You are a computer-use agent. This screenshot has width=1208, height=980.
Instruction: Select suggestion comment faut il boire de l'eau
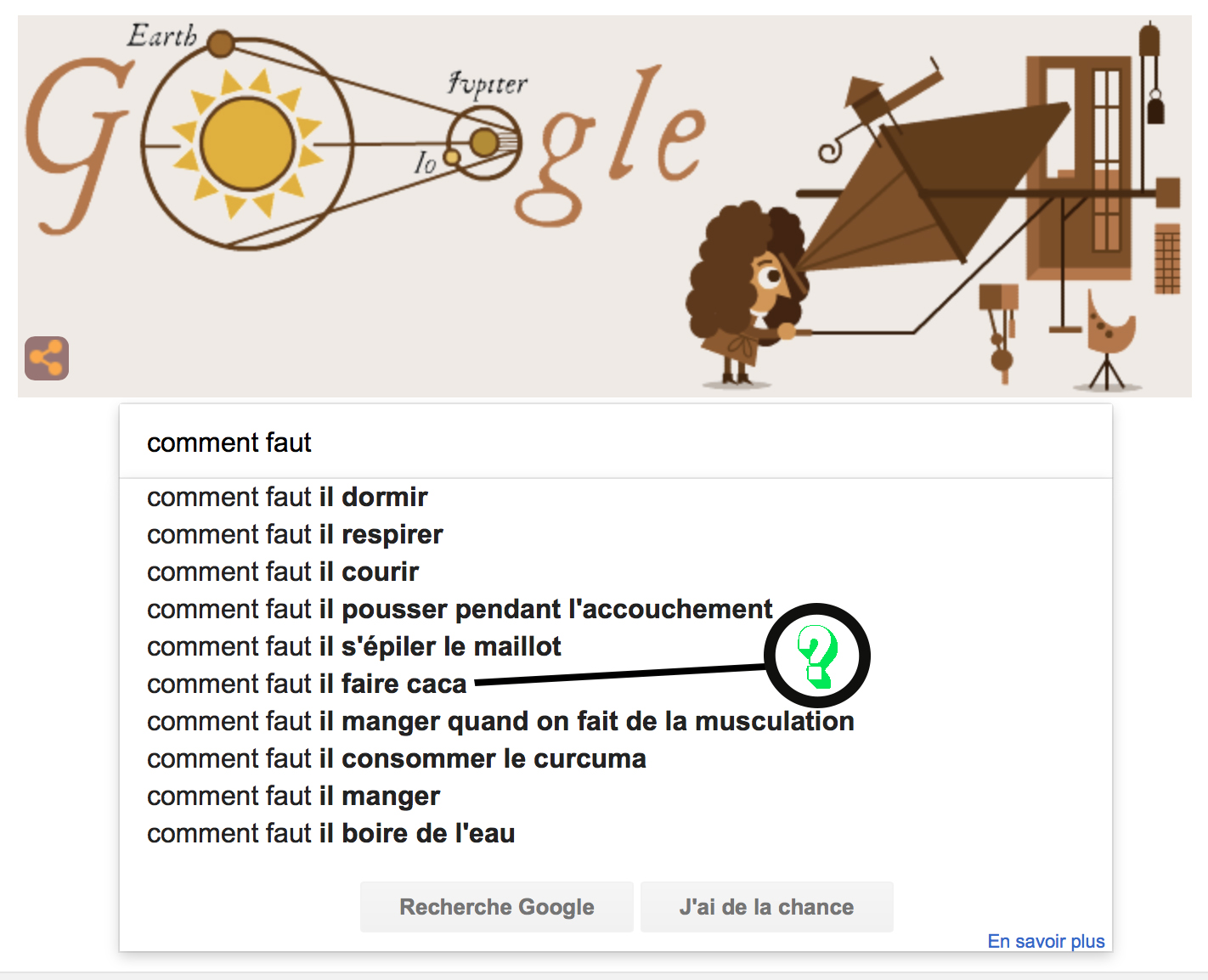coord(330,833)
